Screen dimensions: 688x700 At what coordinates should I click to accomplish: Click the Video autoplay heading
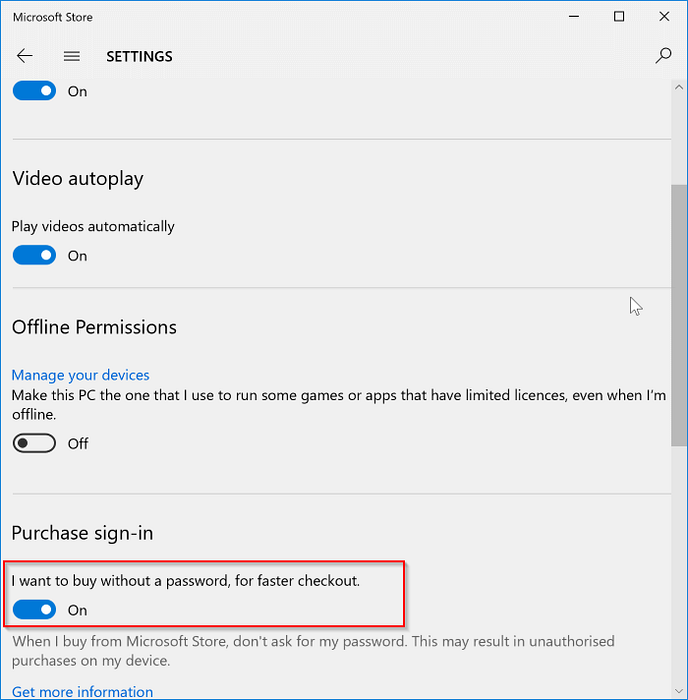pyautogui.click(x=78, y=179)
